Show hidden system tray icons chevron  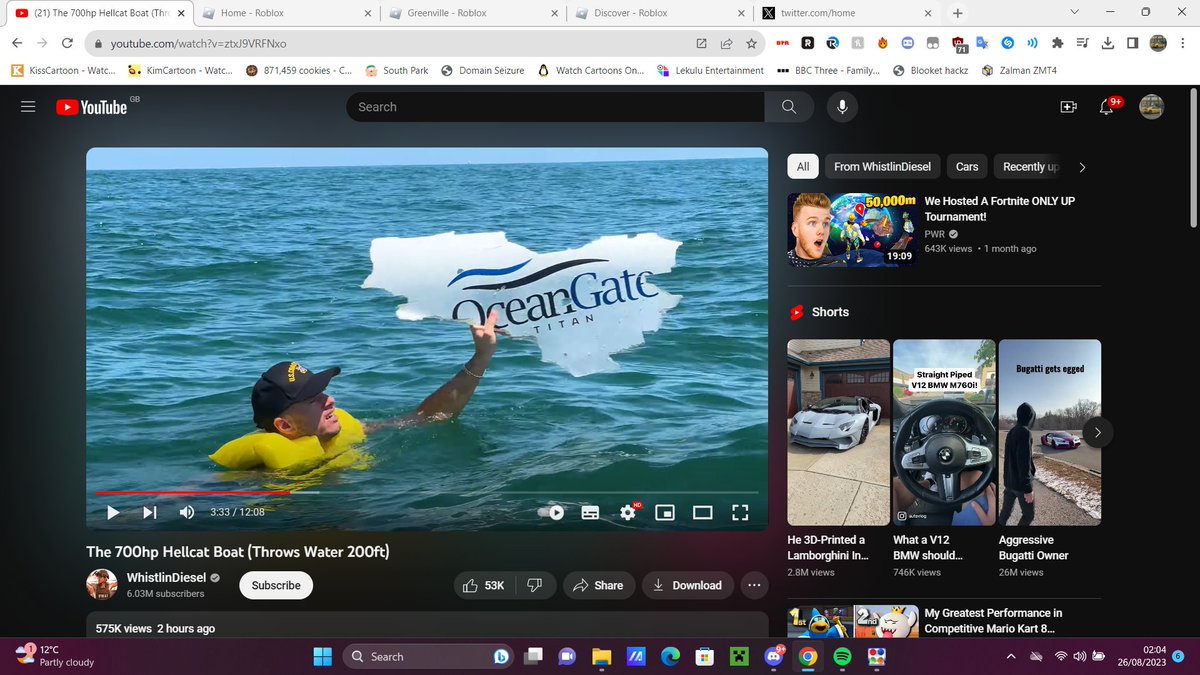click(x=1011, y=656)
